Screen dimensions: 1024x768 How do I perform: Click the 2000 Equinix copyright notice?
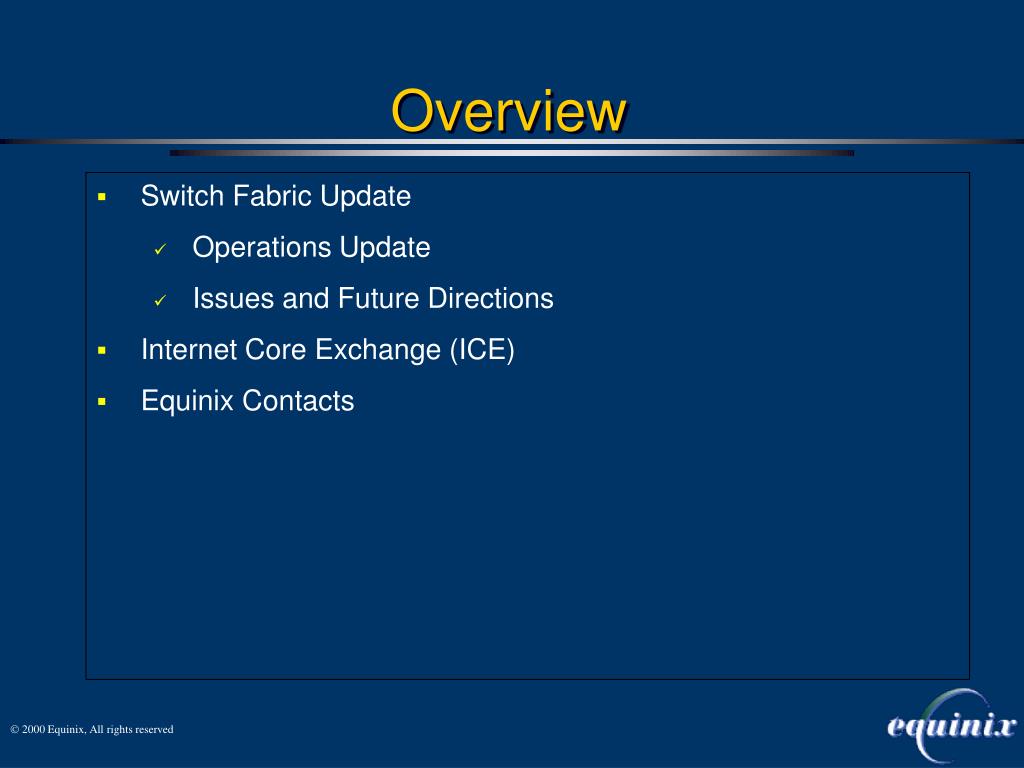tap(92, 729)
